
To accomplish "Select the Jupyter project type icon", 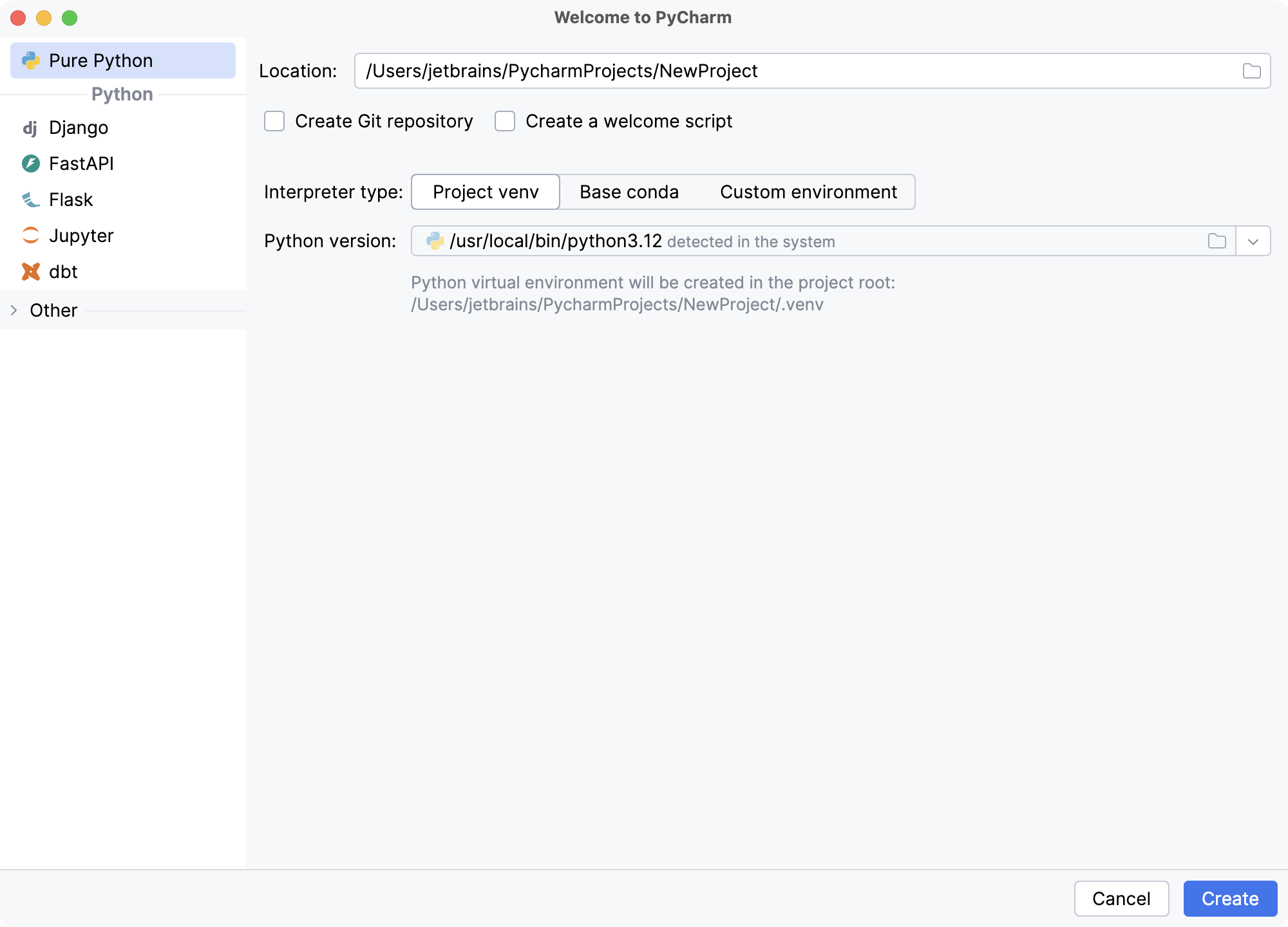I will point(31,236).
